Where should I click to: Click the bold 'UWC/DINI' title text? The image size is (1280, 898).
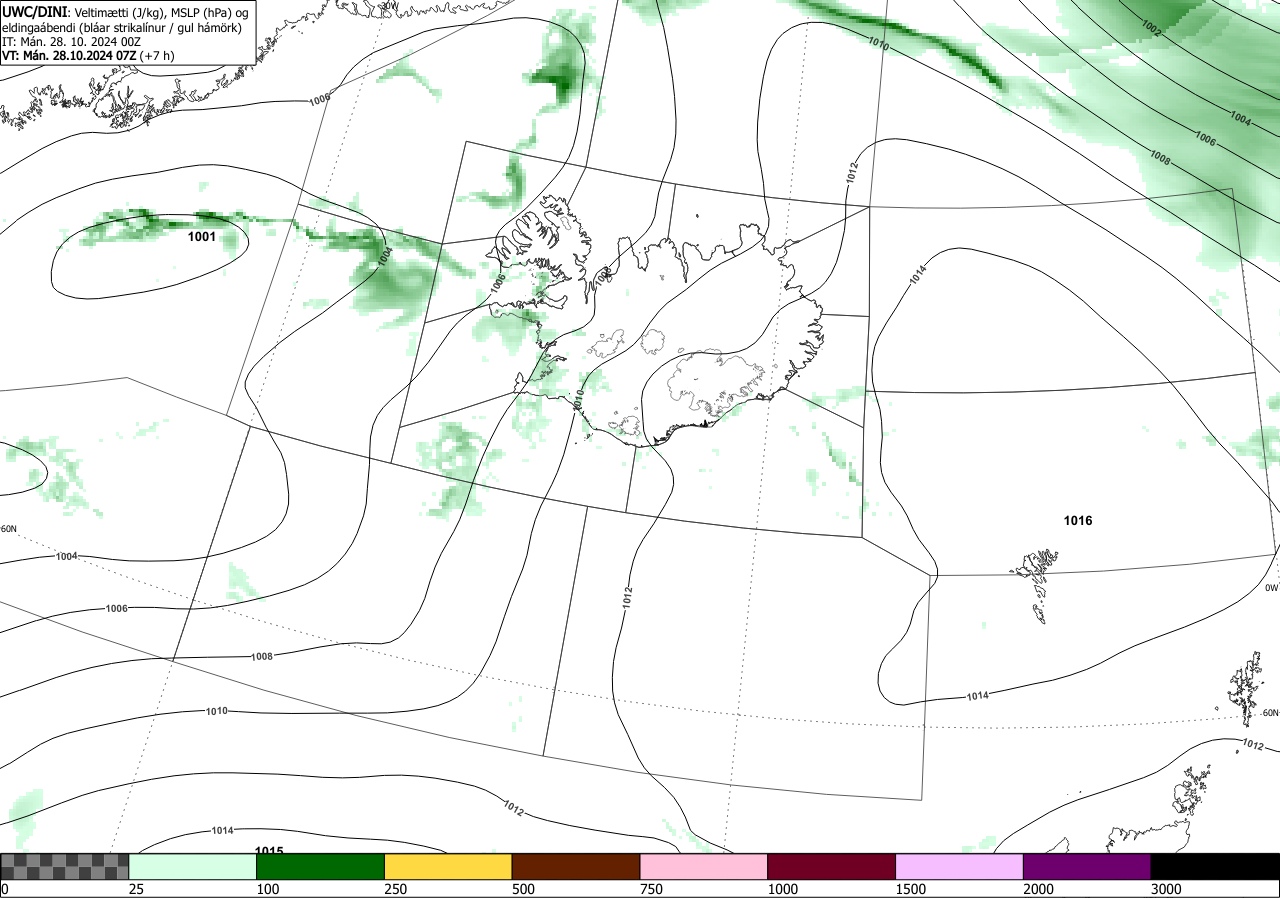tap(35, 12)
